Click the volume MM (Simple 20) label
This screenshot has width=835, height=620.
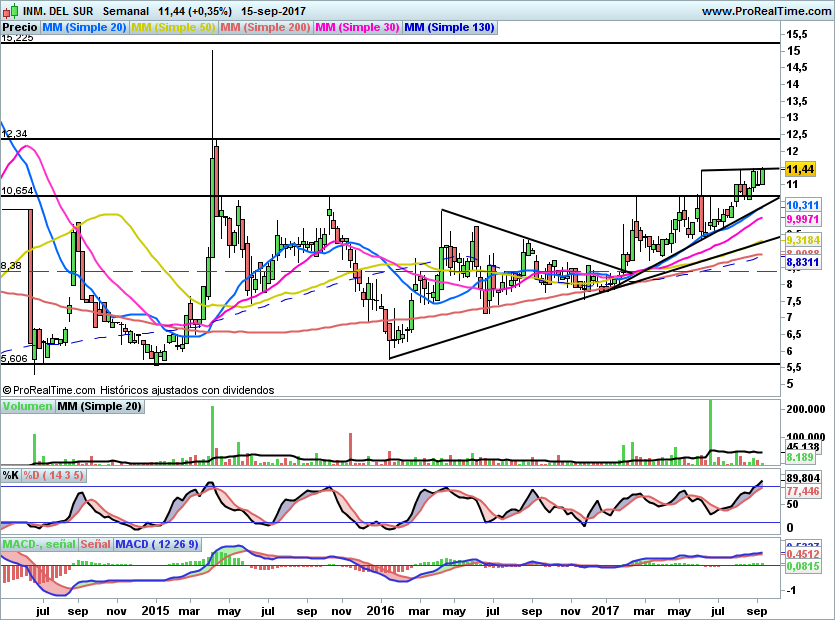(99, 406)
